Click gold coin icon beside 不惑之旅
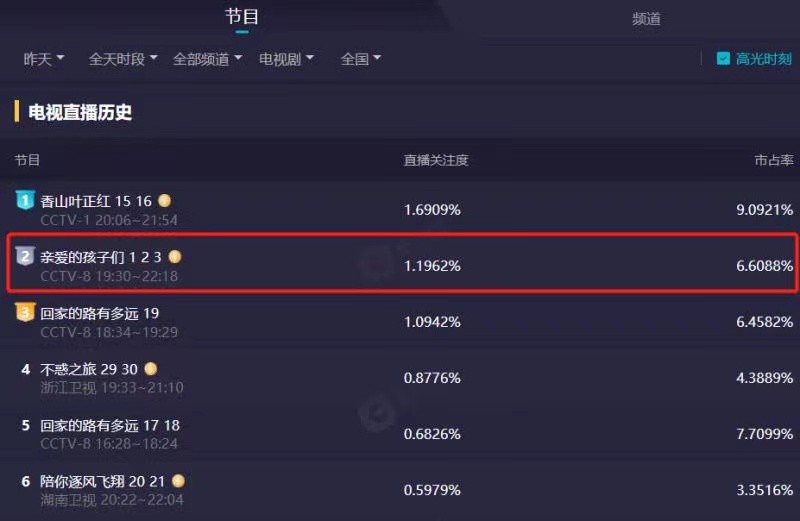Viewport: 800px width, 521px height. 151,369
